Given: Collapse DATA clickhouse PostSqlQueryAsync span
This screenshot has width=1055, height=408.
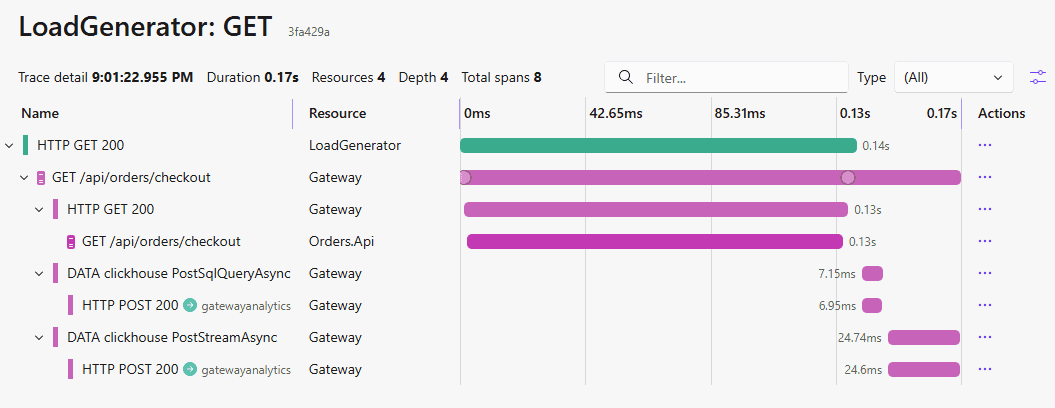Looking at the screenshot, I should tap(39, 273).
